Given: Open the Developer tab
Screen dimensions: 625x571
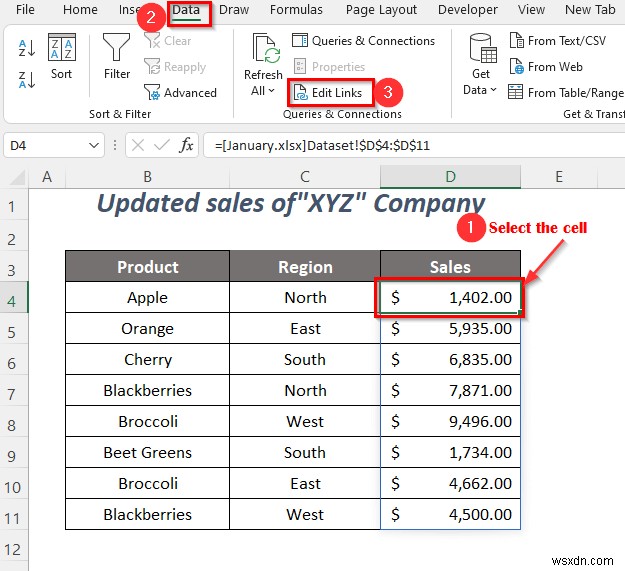Looking at the screenshot, I should point(468,10).
